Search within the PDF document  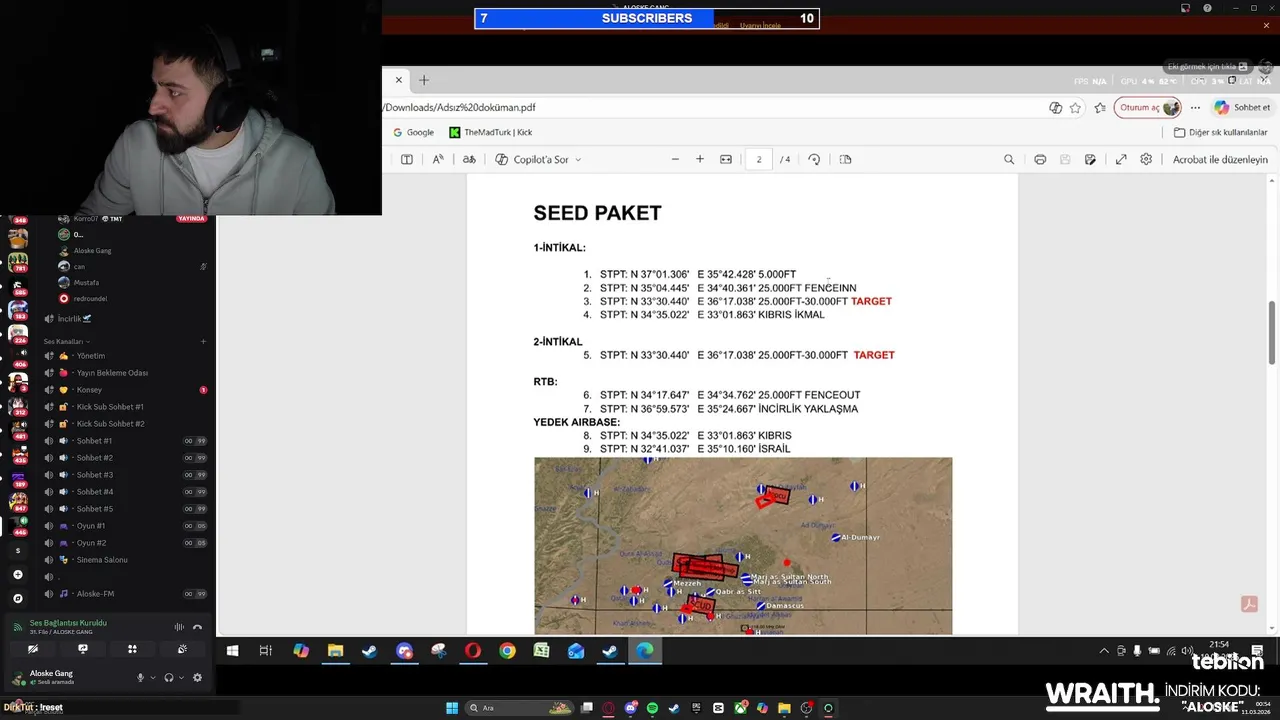(1009, 159)
